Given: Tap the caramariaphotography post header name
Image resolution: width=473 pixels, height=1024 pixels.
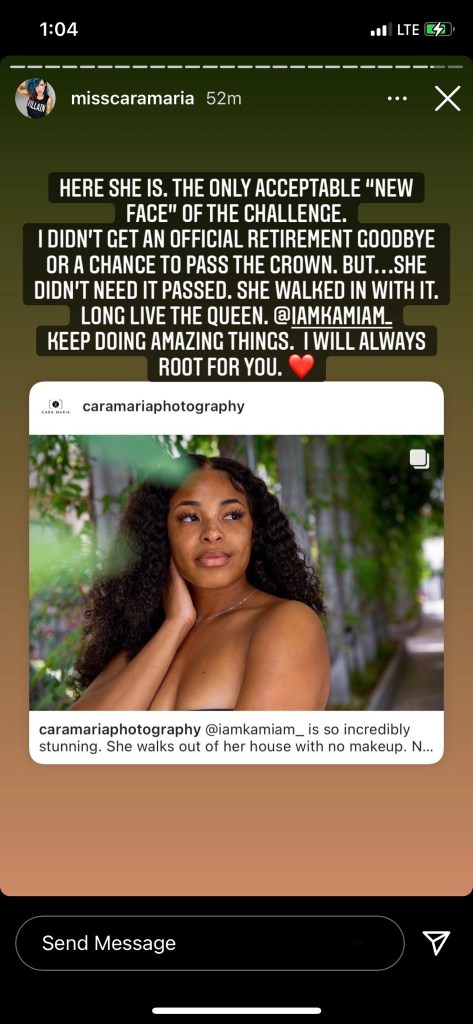Looking at the screenshot, I should [x=163, y=407].
